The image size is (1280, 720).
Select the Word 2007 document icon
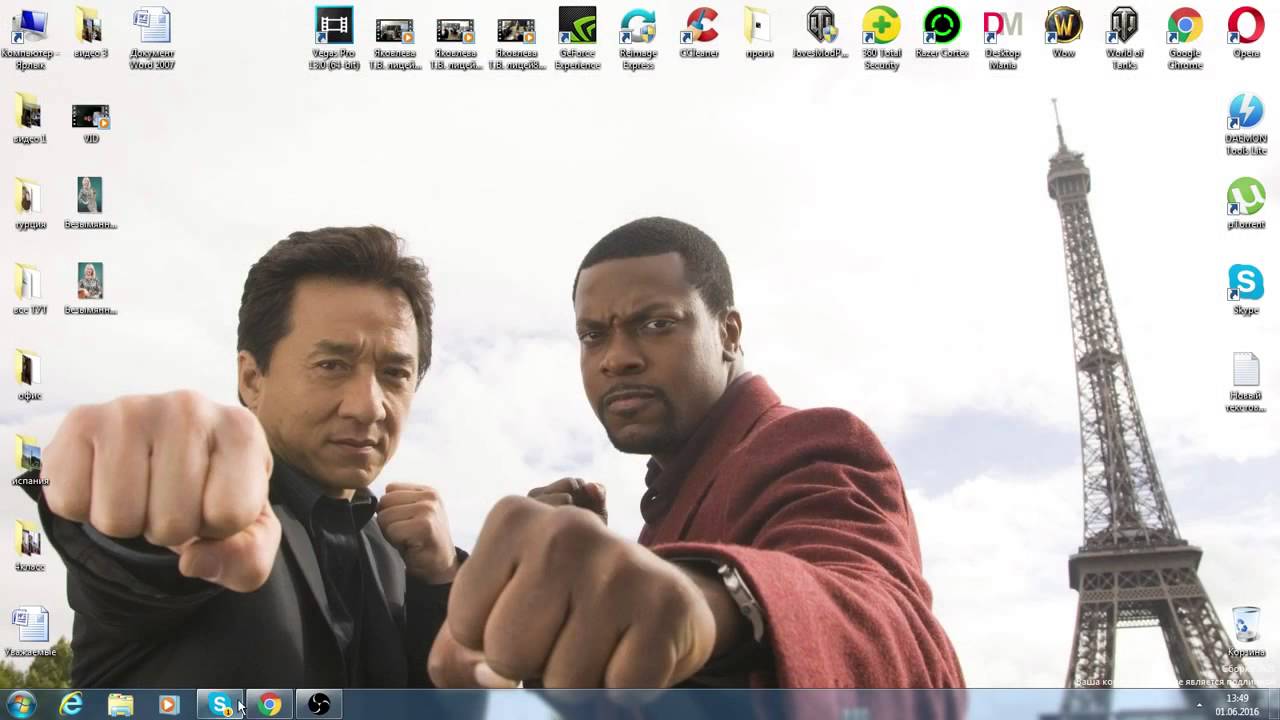click(x=152, y=39)
